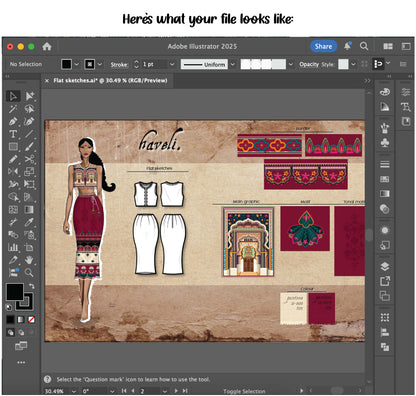This screenshot has height=396, width=416.
Task: Select the Eyedropper tool
Action: click(x=30, y=222)
